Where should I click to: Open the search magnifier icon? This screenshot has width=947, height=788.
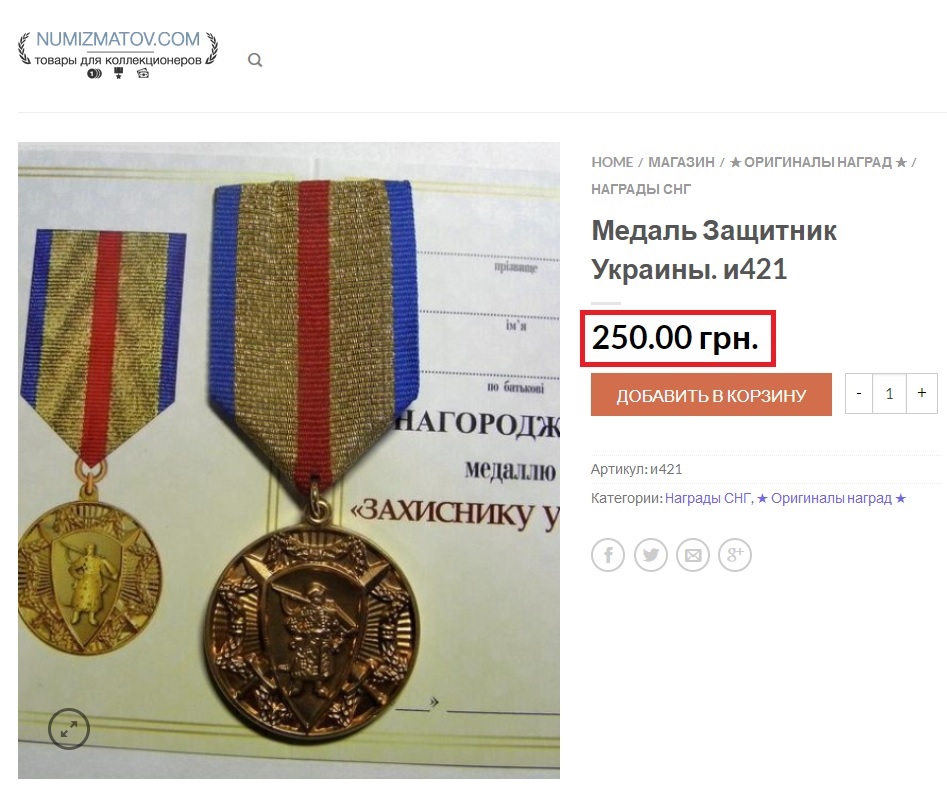(255, 60)
